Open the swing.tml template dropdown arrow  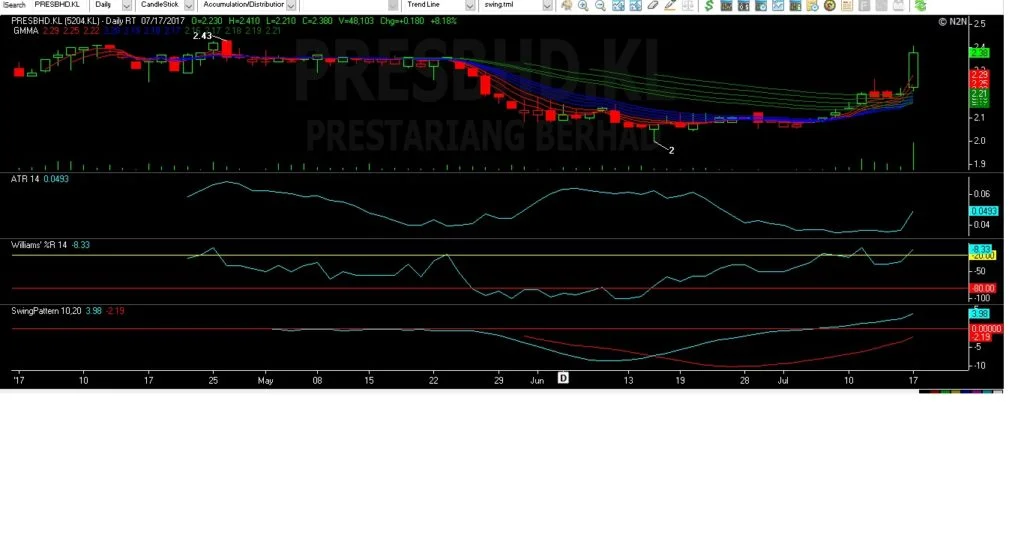547,5
